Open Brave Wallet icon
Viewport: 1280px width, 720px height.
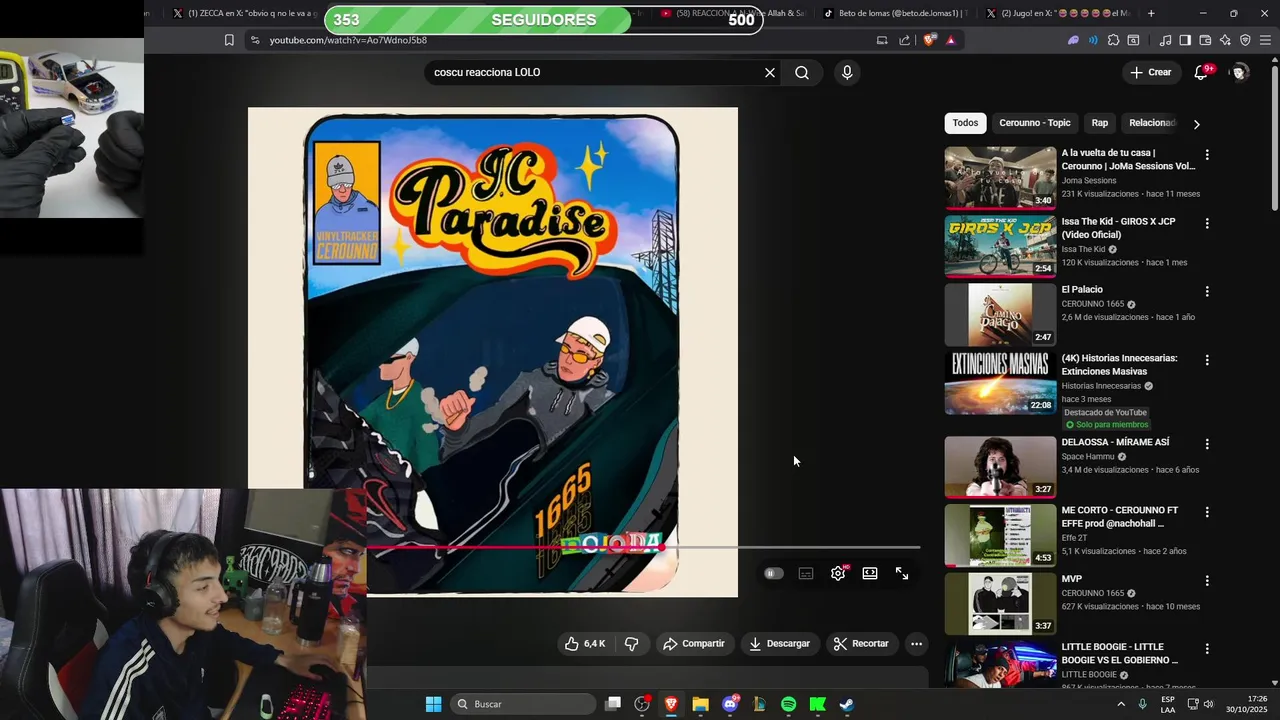point(1205,40)
